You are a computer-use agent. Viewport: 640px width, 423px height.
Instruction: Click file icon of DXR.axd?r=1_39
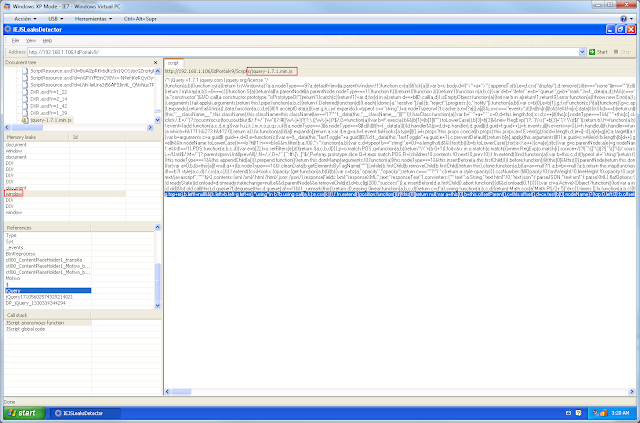point(25,113)
